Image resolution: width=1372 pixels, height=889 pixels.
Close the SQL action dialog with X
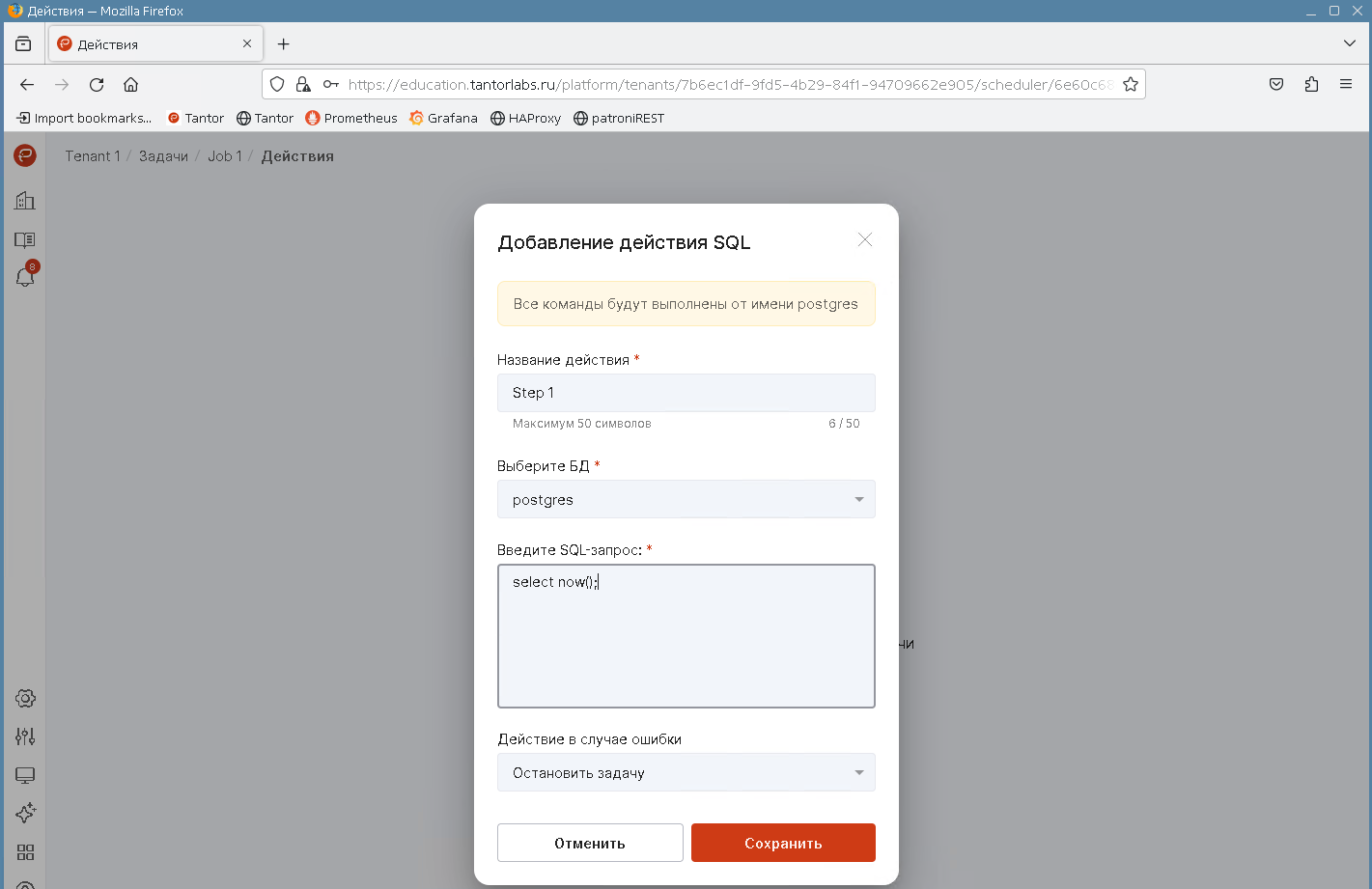click(x=864, y=240)
